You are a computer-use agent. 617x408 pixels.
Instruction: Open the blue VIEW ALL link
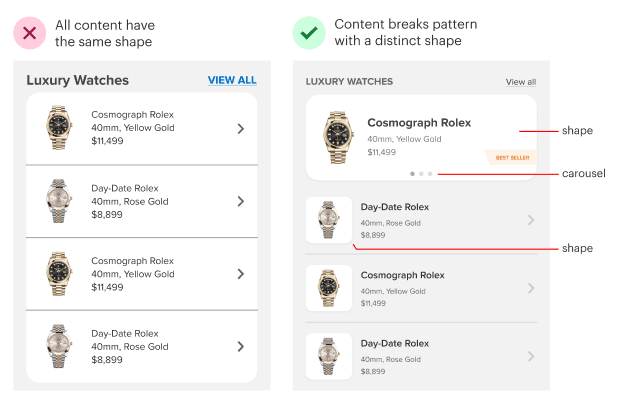click(x=232, y=80)
